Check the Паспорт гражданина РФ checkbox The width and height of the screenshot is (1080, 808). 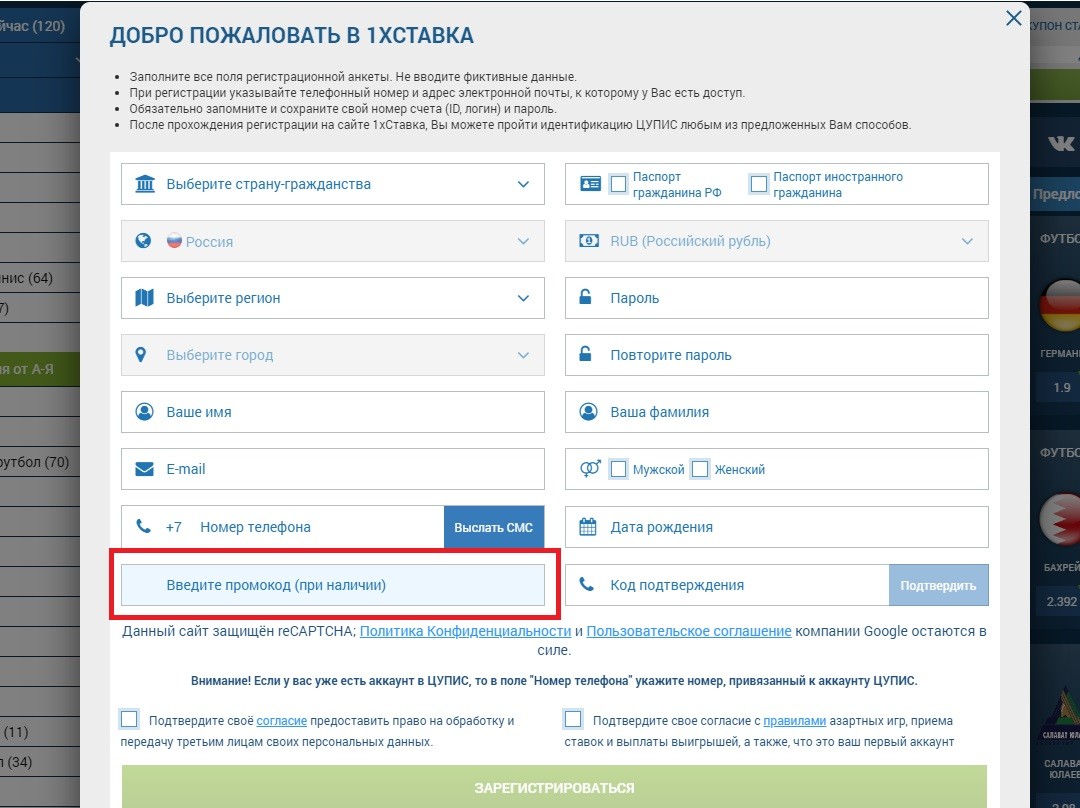click(x=619, y=184)
